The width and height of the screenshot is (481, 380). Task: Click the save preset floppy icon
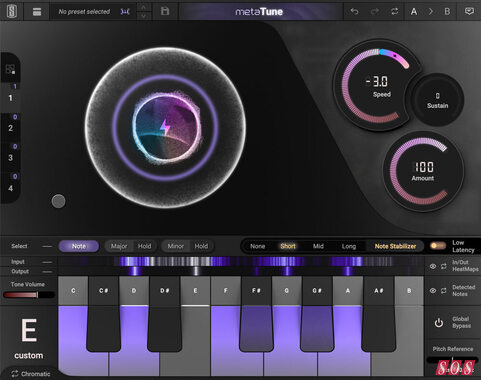click(x=165, y=11)
